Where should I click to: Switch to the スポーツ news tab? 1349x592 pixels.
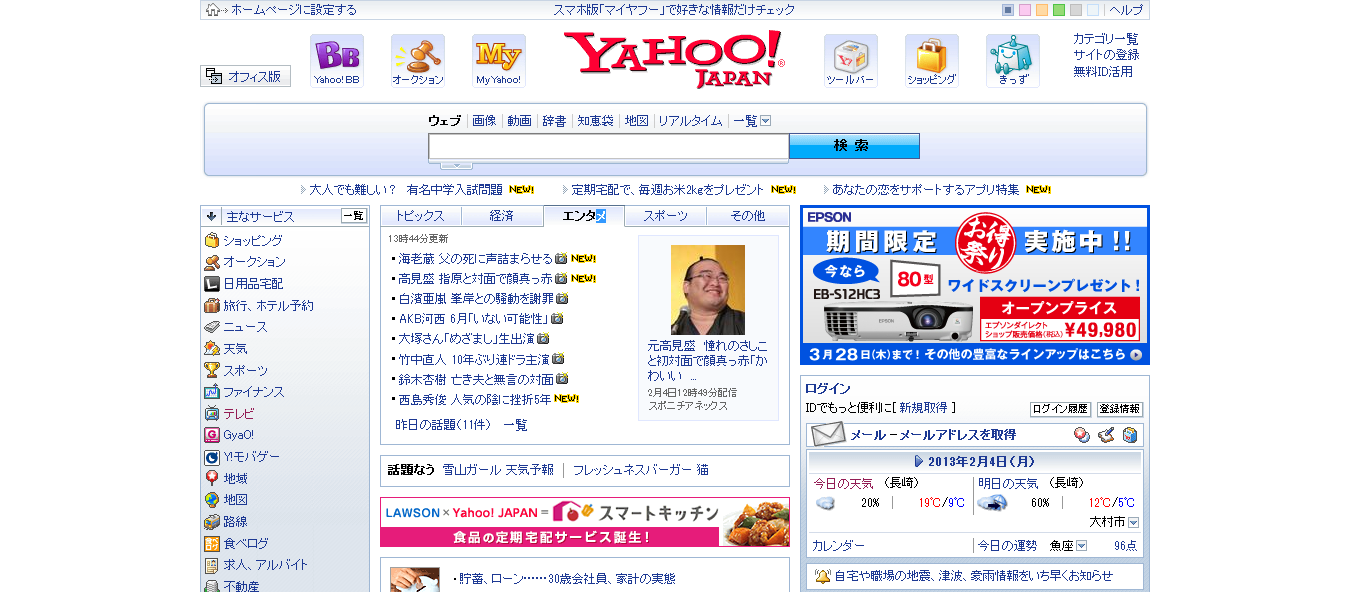(x=665, y=216)
